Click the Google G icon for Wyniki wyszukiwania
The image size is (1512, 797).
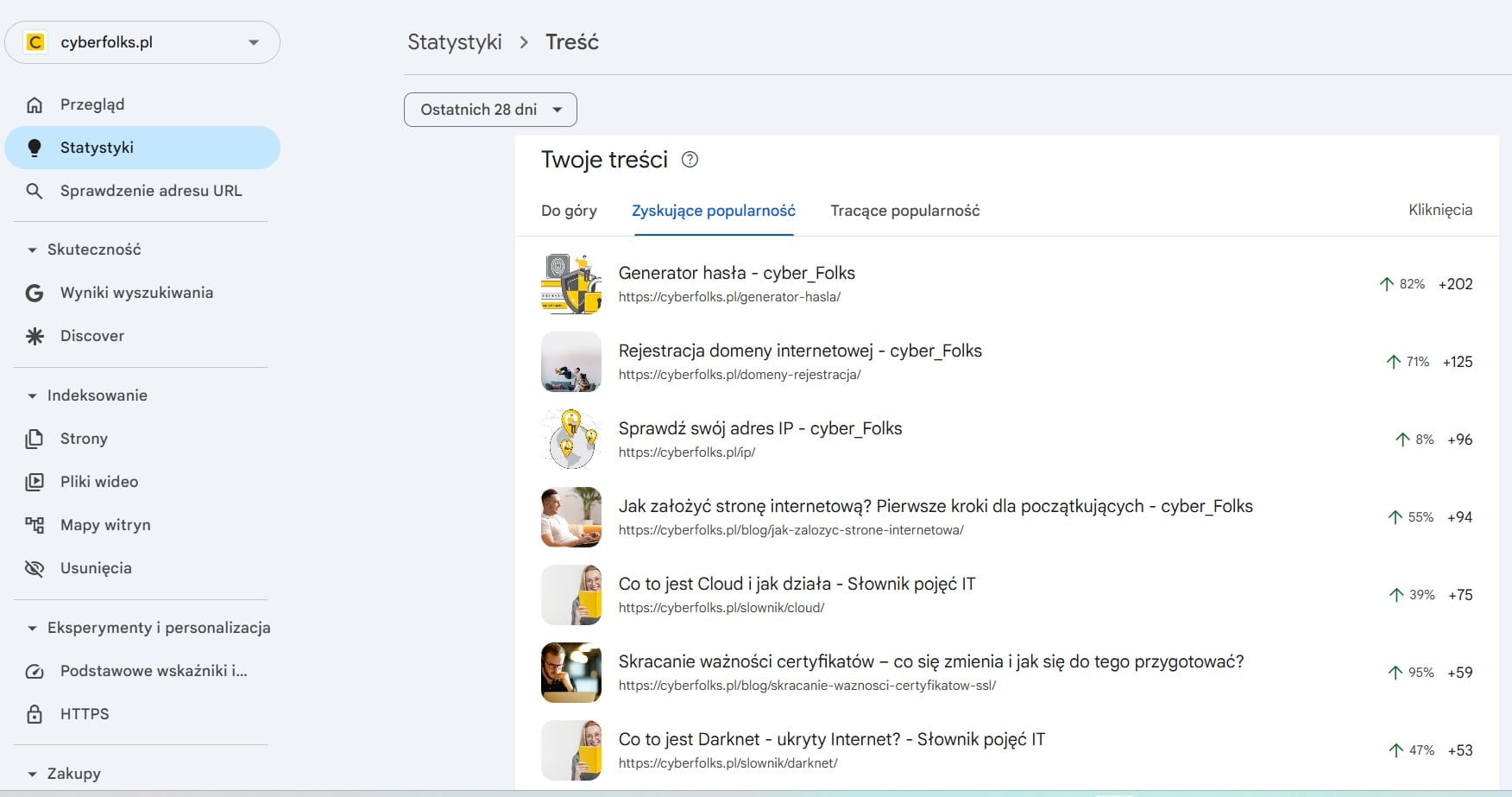pyautogui.click(x=35, y=293)
